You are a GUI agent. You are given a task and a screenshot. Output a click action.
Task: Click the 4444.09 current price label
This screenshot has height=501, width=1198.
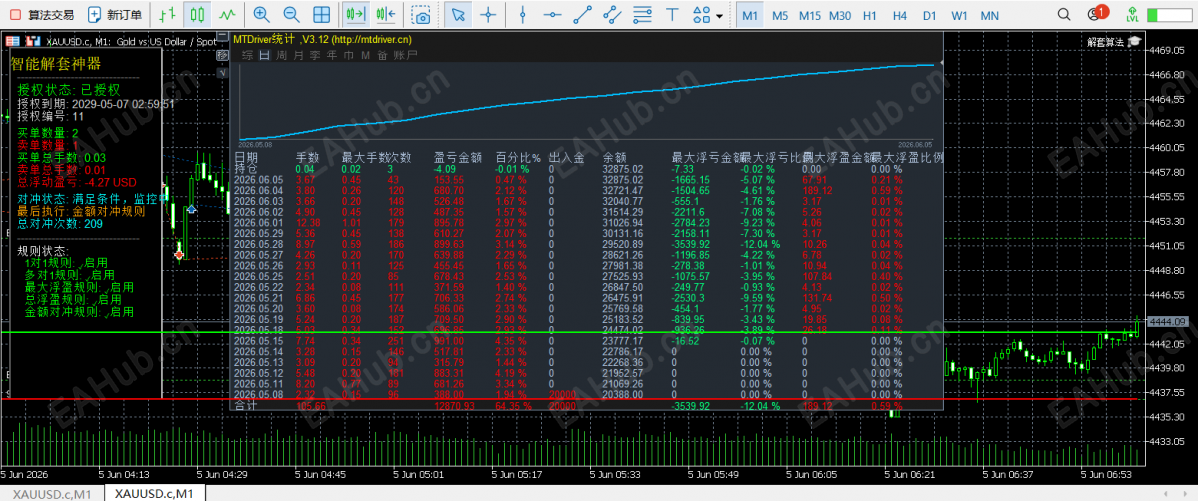coord(1169,322)
